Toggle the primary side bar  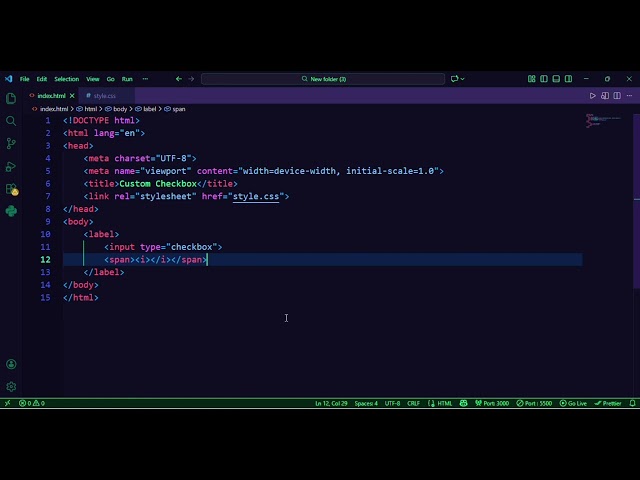544,79
